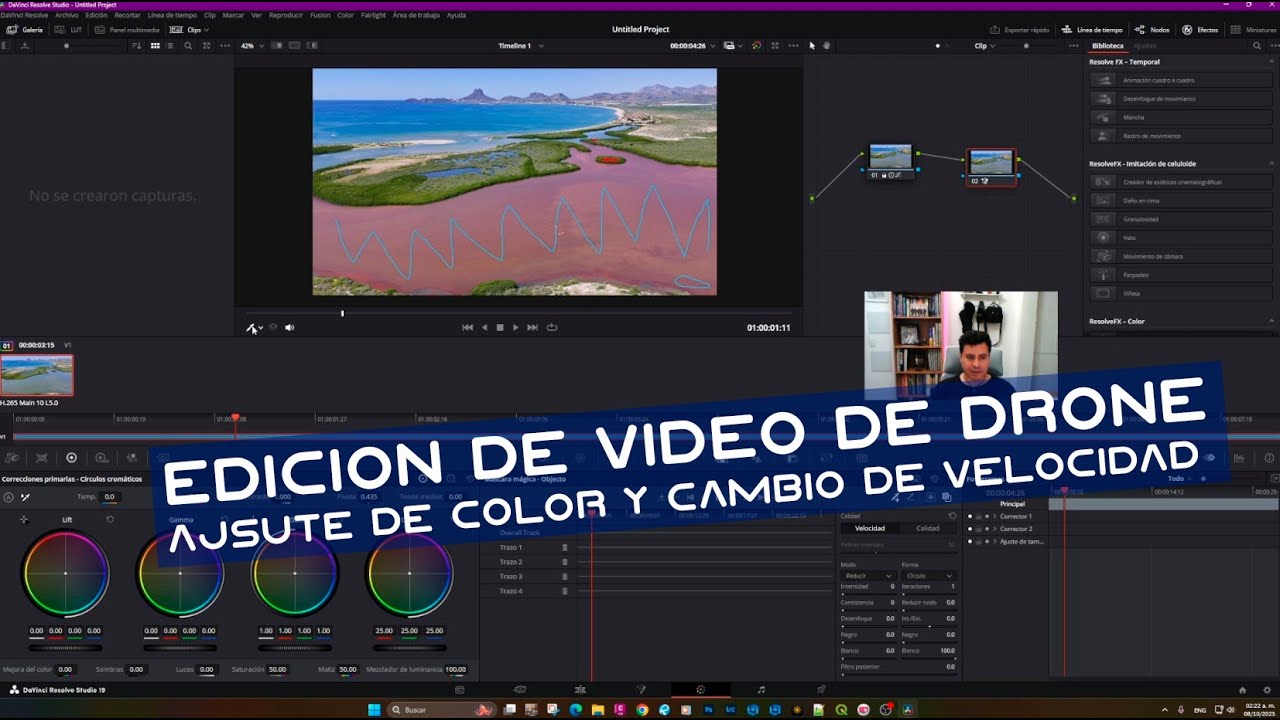The width and height of the screenshot is (1280, 720).
Task: Select the Desenfoque de movimiento effect
Action: (x=1180, y=99)
